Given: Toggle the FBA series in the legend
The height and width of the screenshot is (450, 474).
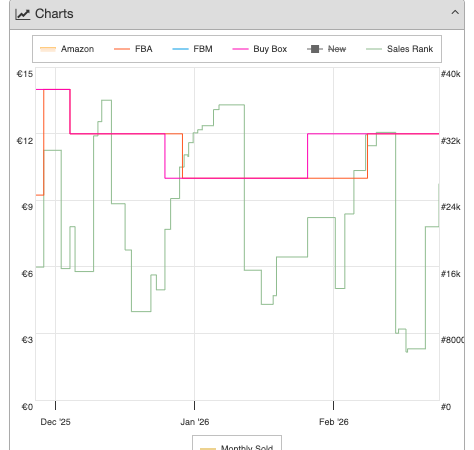Looking at the screenshot, I should 133,49.
